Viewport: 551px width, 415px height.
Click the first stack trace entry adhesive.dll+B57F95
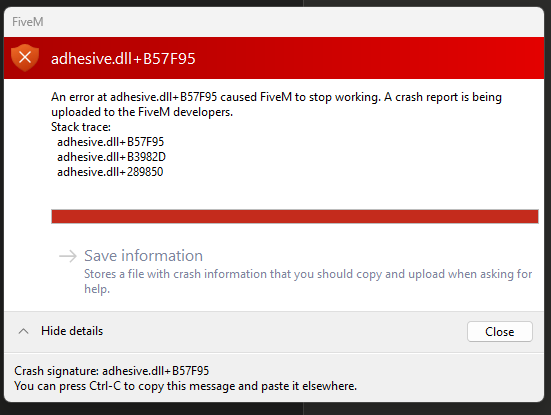pyautogui.click(x=110, y=142)
